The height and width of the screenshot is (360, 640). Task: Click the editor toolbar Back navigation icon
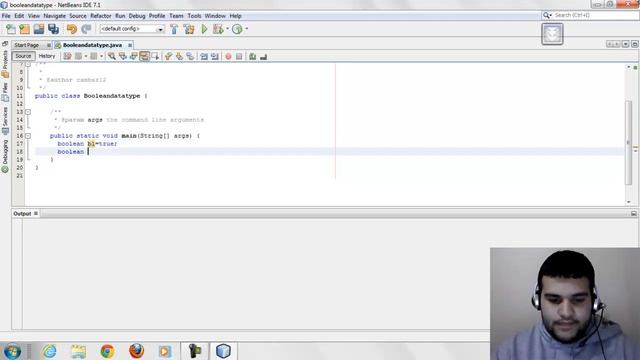point(78,56)
